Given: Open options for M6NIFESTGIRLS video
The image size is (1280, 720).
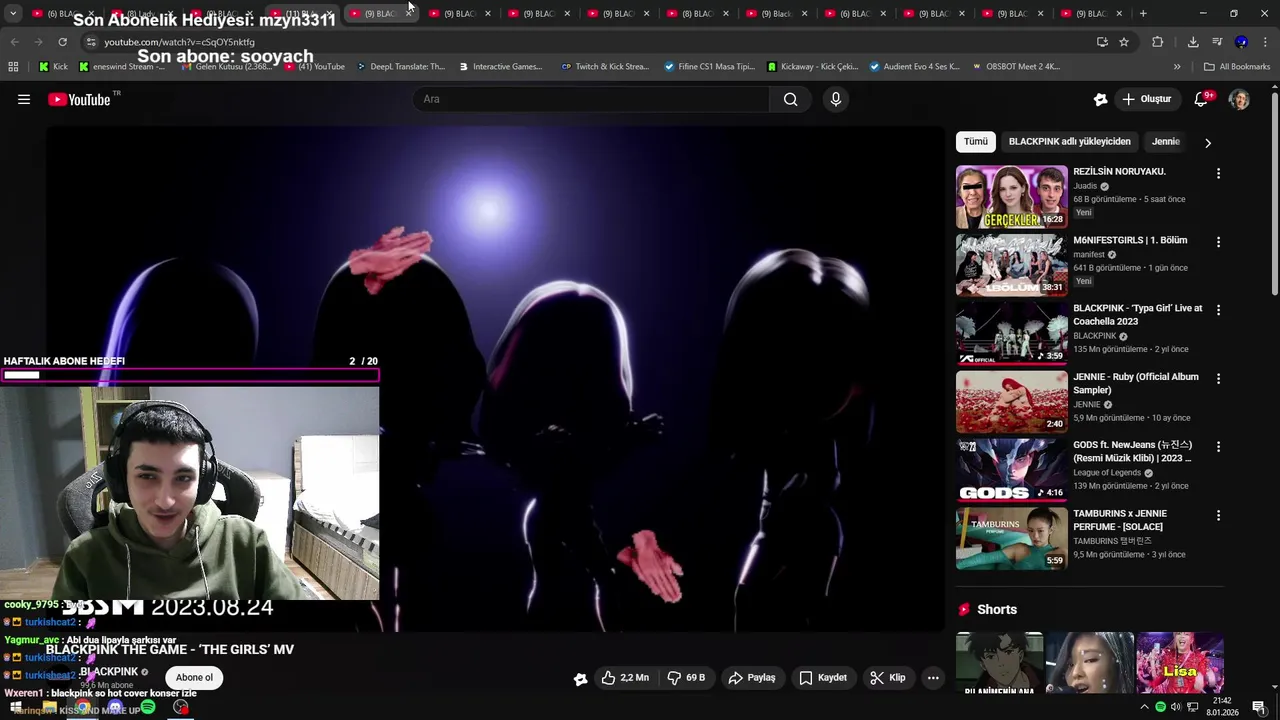Looking at the screenshot, I should tap(1218, 242).
